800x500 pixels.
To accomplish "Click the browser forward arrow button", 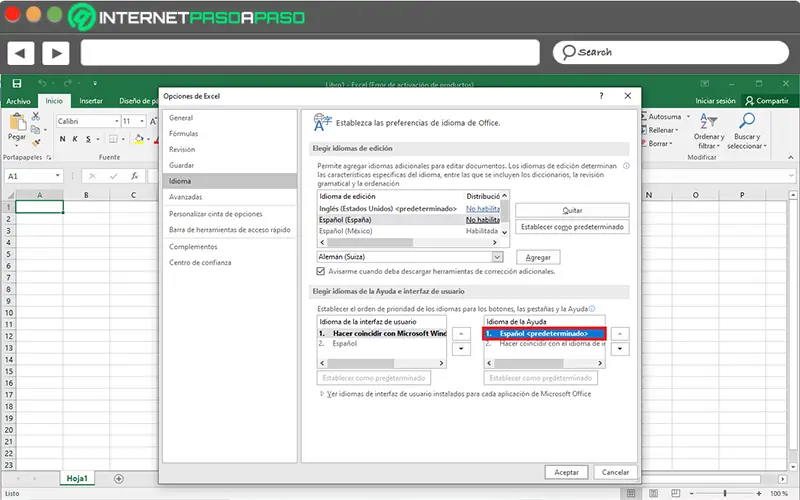I will click(56, 53).
